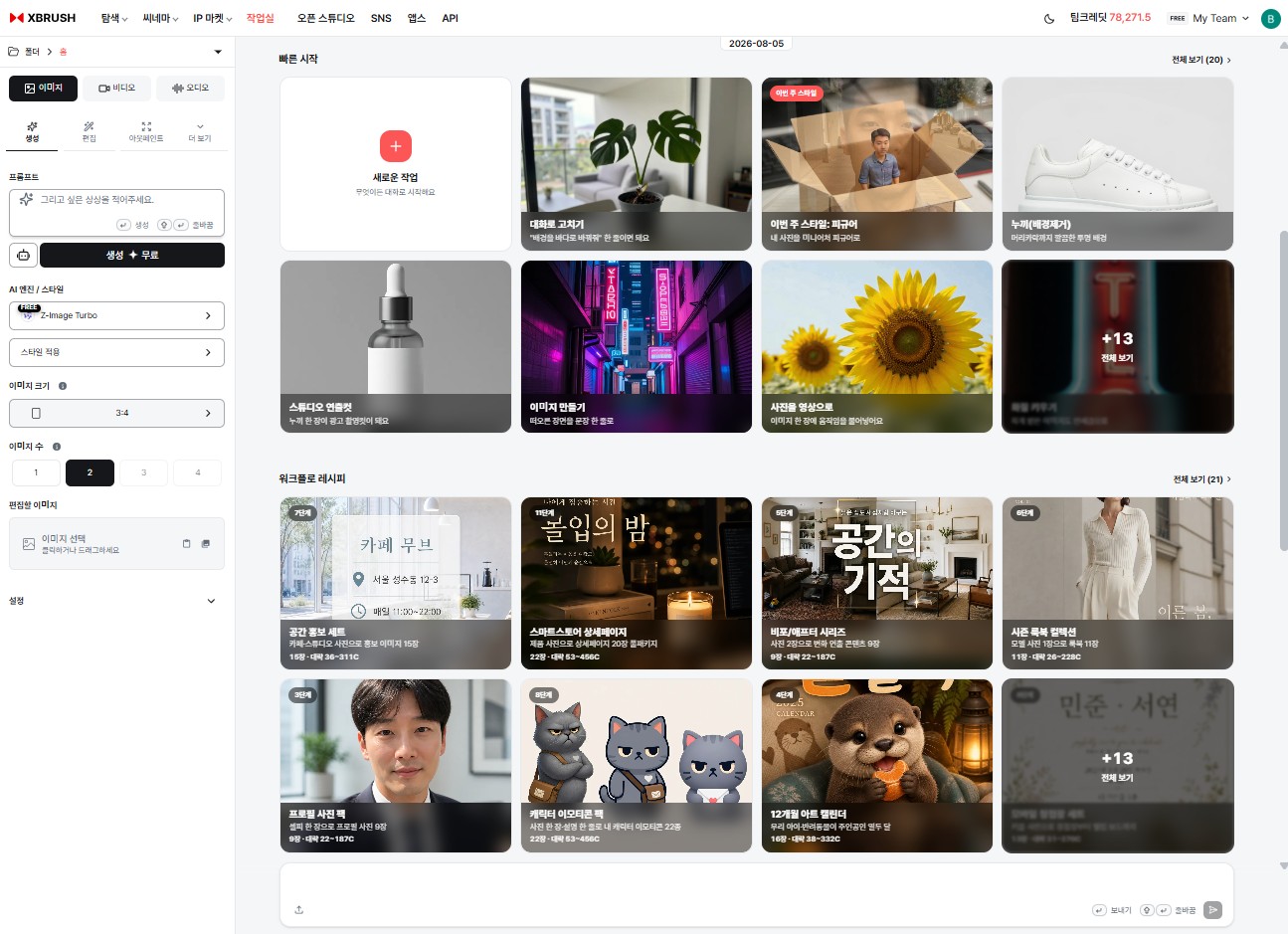Select the 아웃페인트 tool icon
The height and width of the screenshot is (934, 1288).
[x=146, y=126]
